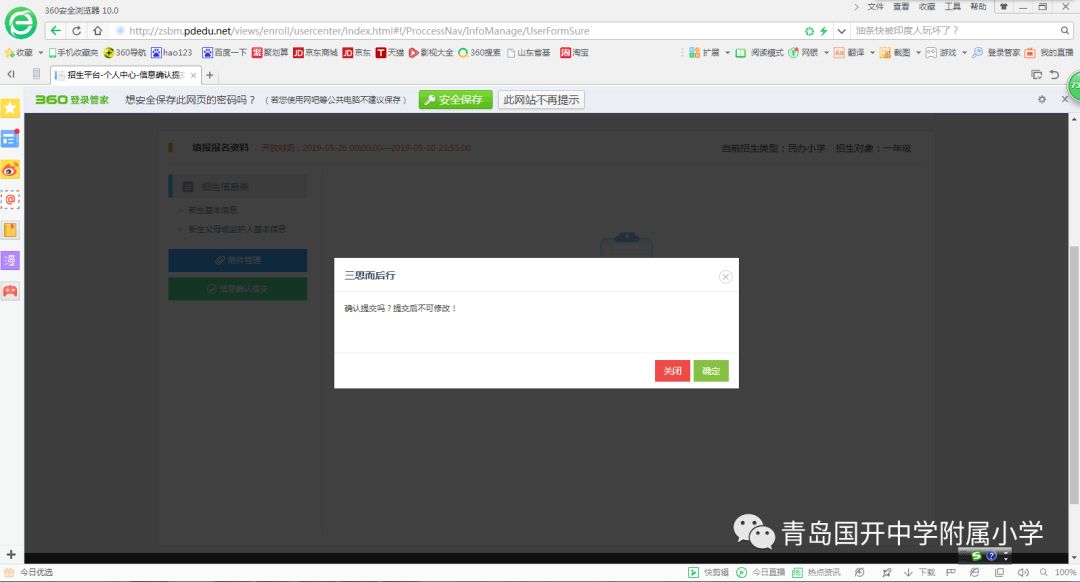The image size is (1080, 582).
Task: Select the 招生平台 browser tab
Action: click(120, 75)
